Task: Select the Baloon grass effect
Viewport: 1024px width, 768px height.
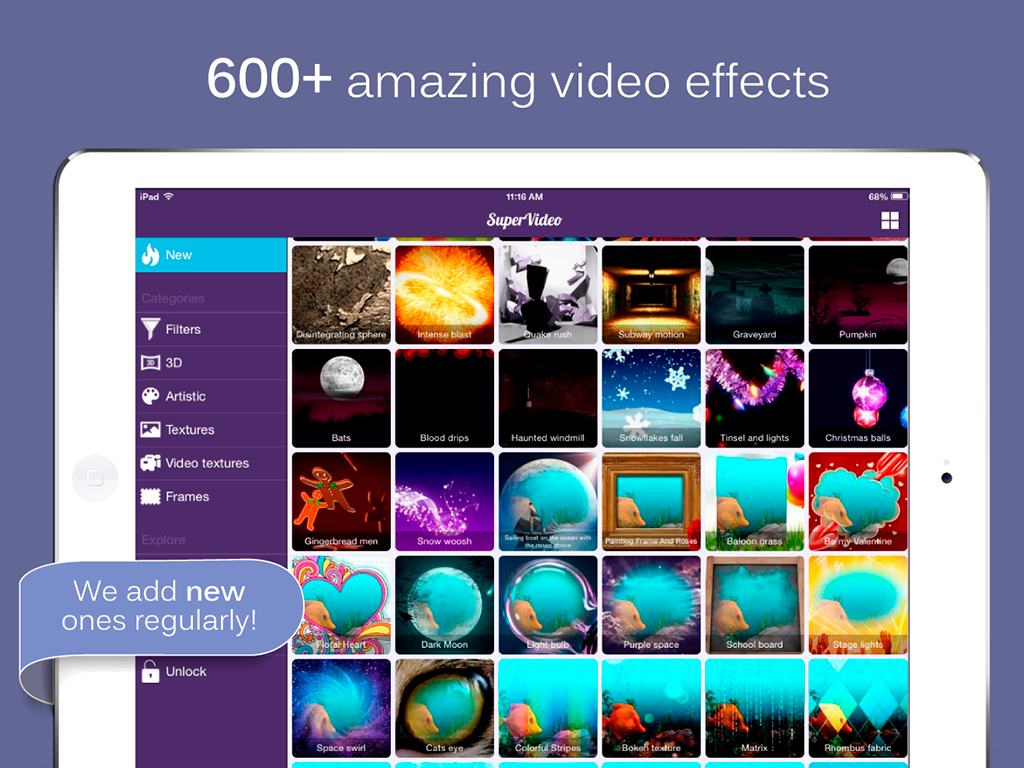Action: click(x=754, y=502)
